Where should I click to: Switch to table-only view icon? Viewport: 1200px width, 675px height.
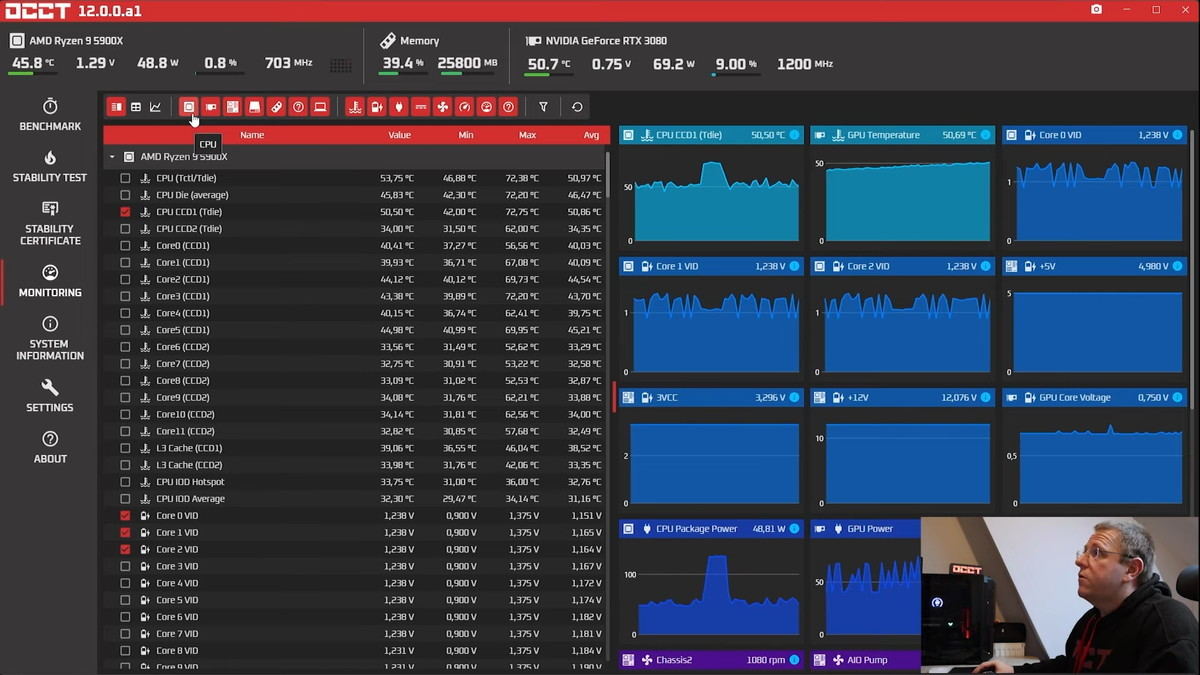(x=136, y=106)
